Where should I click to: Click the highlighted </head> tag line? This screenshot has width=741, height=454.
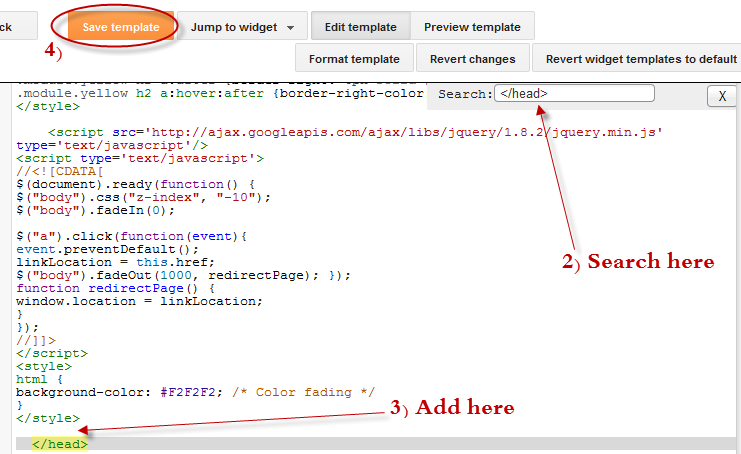pos(60,444)
